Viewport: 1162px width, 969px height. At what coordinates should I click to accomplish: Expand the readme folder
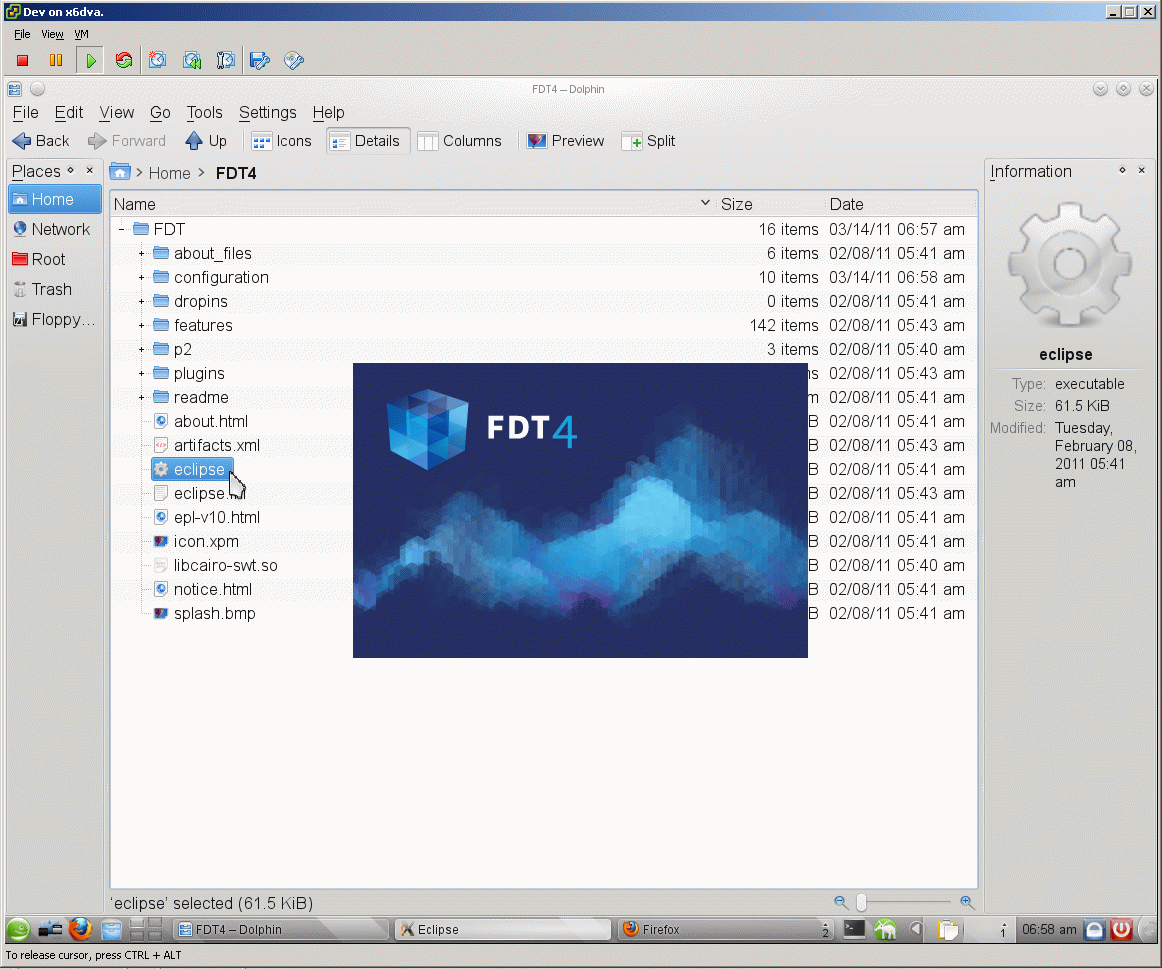pos(142,398)
